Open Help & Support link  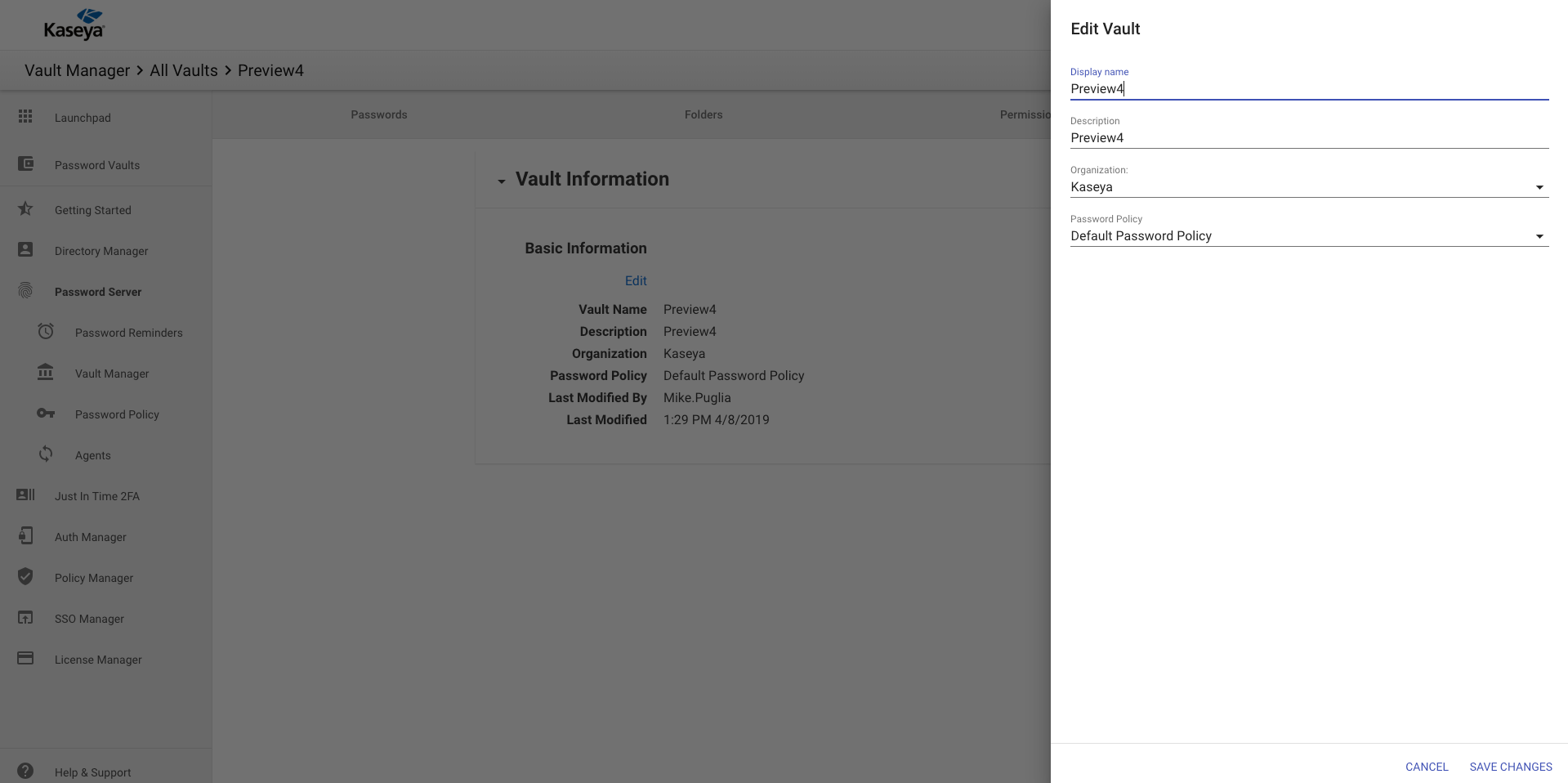coord(93,772)
